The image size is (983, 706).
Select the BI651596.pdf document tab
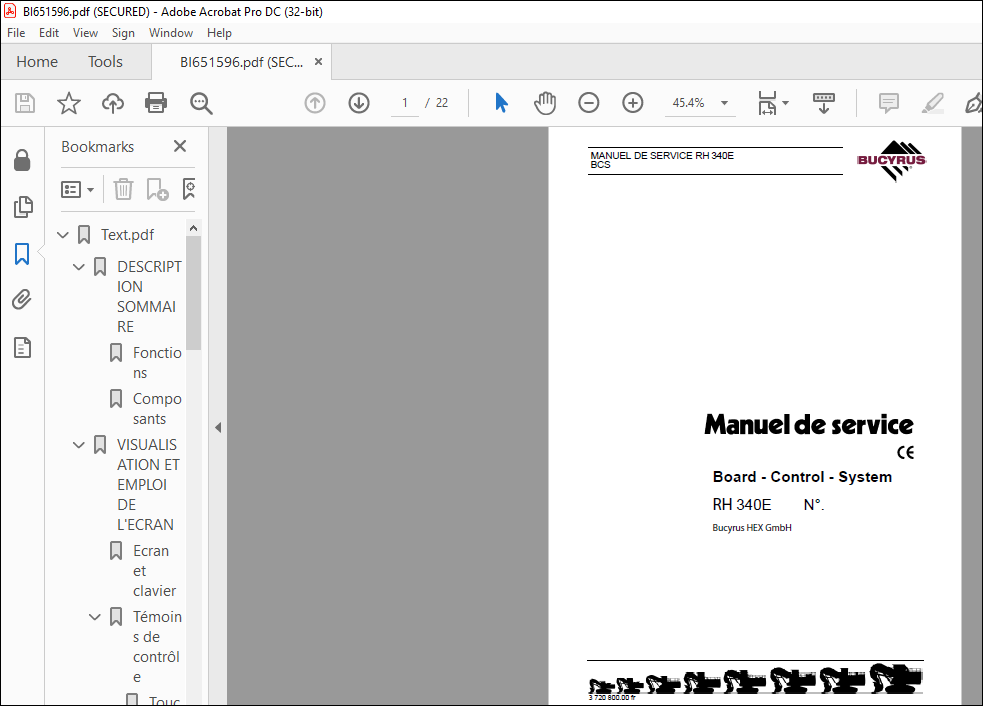pyautogui.click(x=241, y=62)
